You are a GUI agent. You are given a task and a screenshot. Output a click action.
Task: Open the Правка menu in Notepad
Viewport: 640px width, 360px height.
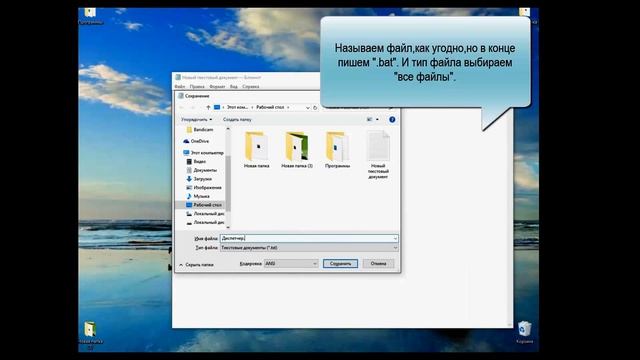(197, 87)
